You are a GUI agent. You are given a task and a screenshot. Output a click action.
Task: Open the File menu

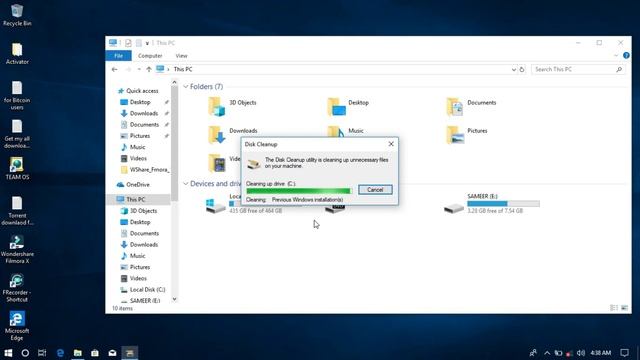(x=118, y=56)
